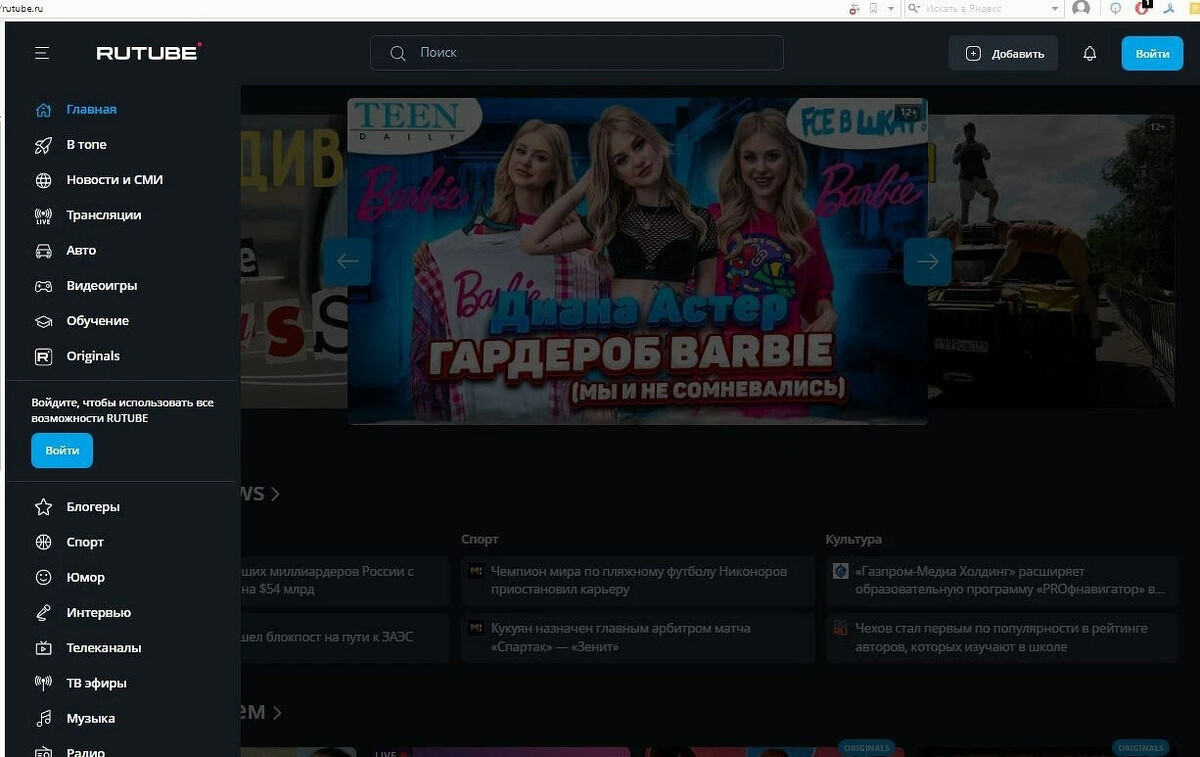
Task: Open Газпром-Медиа Холдинг news item
Action: pyautogui.click(x=1002, y=580)
